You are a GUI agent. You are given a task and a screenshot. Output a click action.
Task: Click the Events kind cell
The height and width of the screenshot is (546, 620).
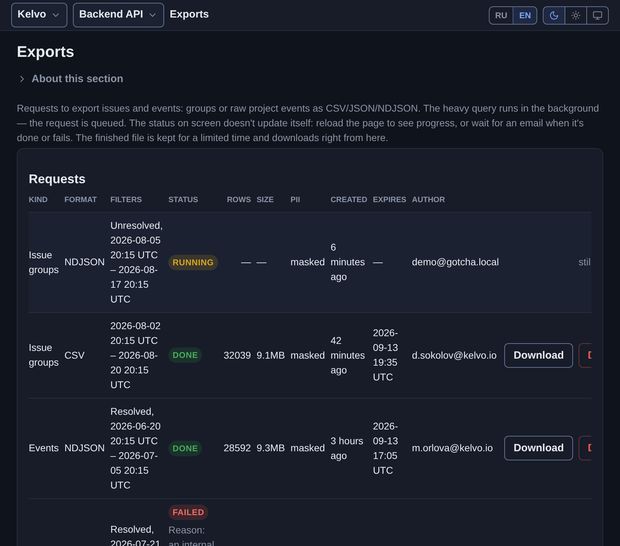tap(43, 448)
